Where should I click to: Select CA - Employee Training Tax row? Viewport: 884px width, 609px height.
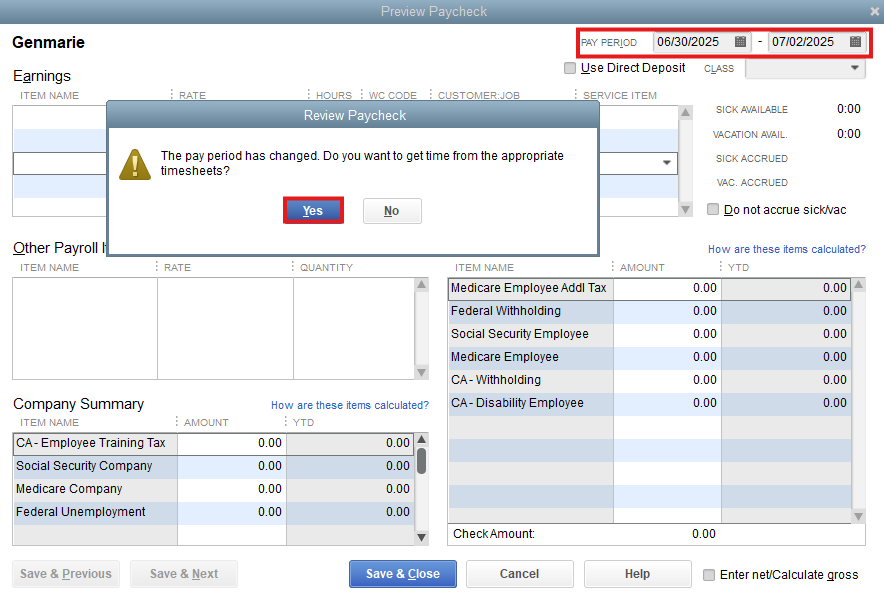click(214, 443)
